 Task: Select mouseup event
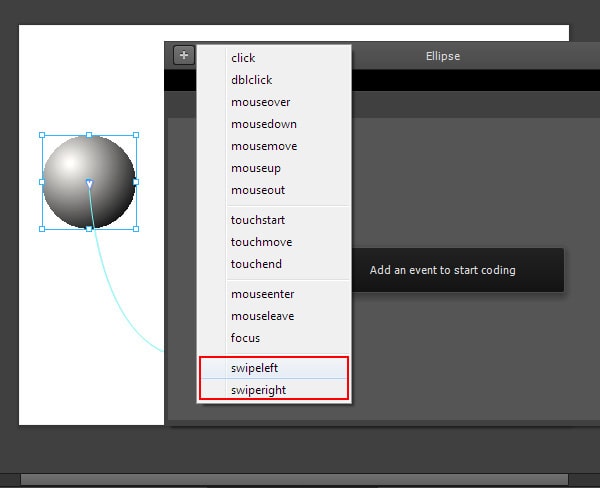coord(274,168)
